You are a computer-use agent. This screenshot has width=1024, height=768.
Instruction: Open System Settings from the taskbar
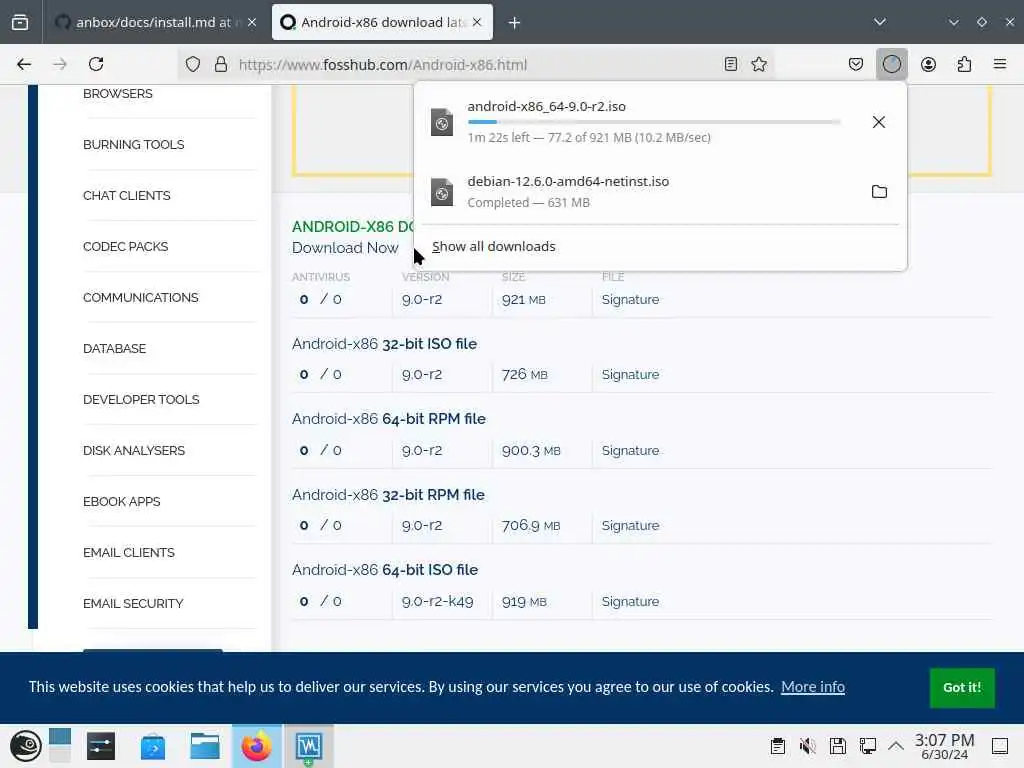click(x=101, y=746)
